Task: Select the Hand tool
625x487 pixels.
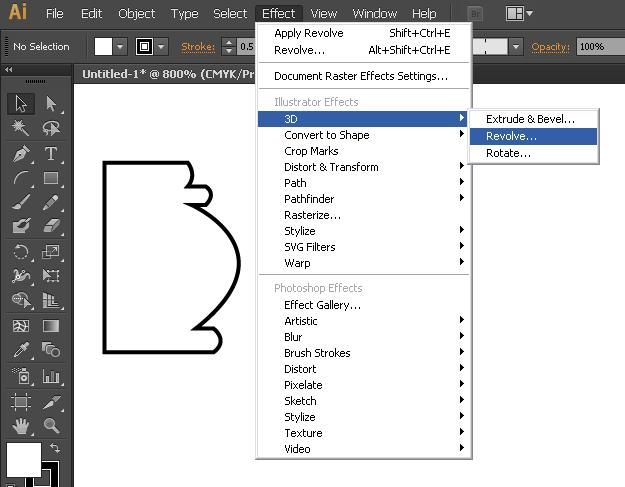Action: (21, 426)
